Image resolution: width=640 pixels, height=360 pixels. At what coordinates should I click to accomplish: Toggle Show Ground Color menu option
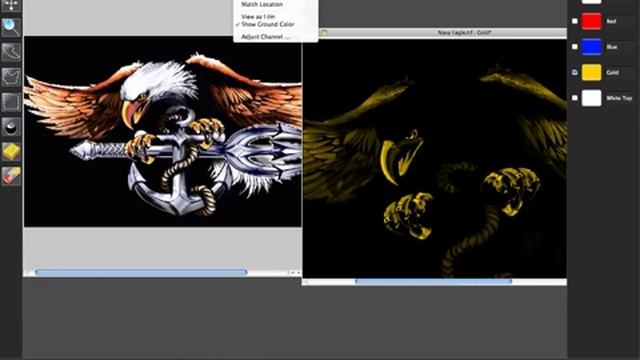pyautogui.click(x=267, y=24)
